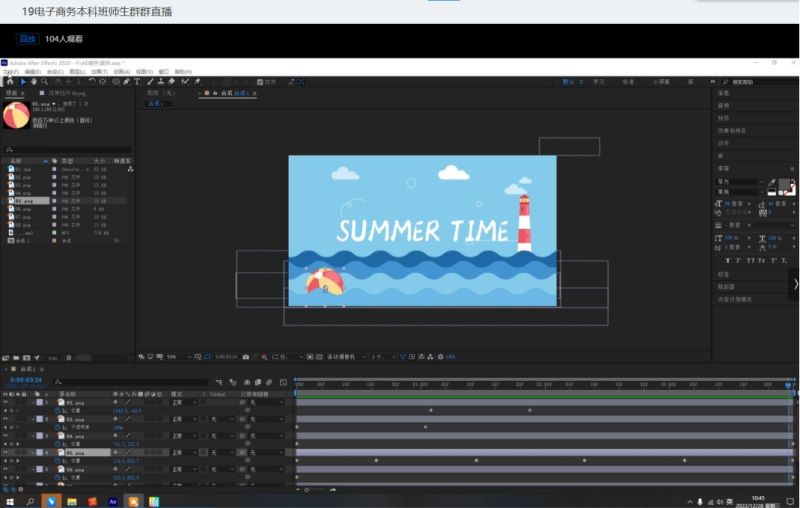Viewport: 800px width, 508px height.
Task: Open the viewer magnification dropdown showing 50%
Action: point(174,356)
